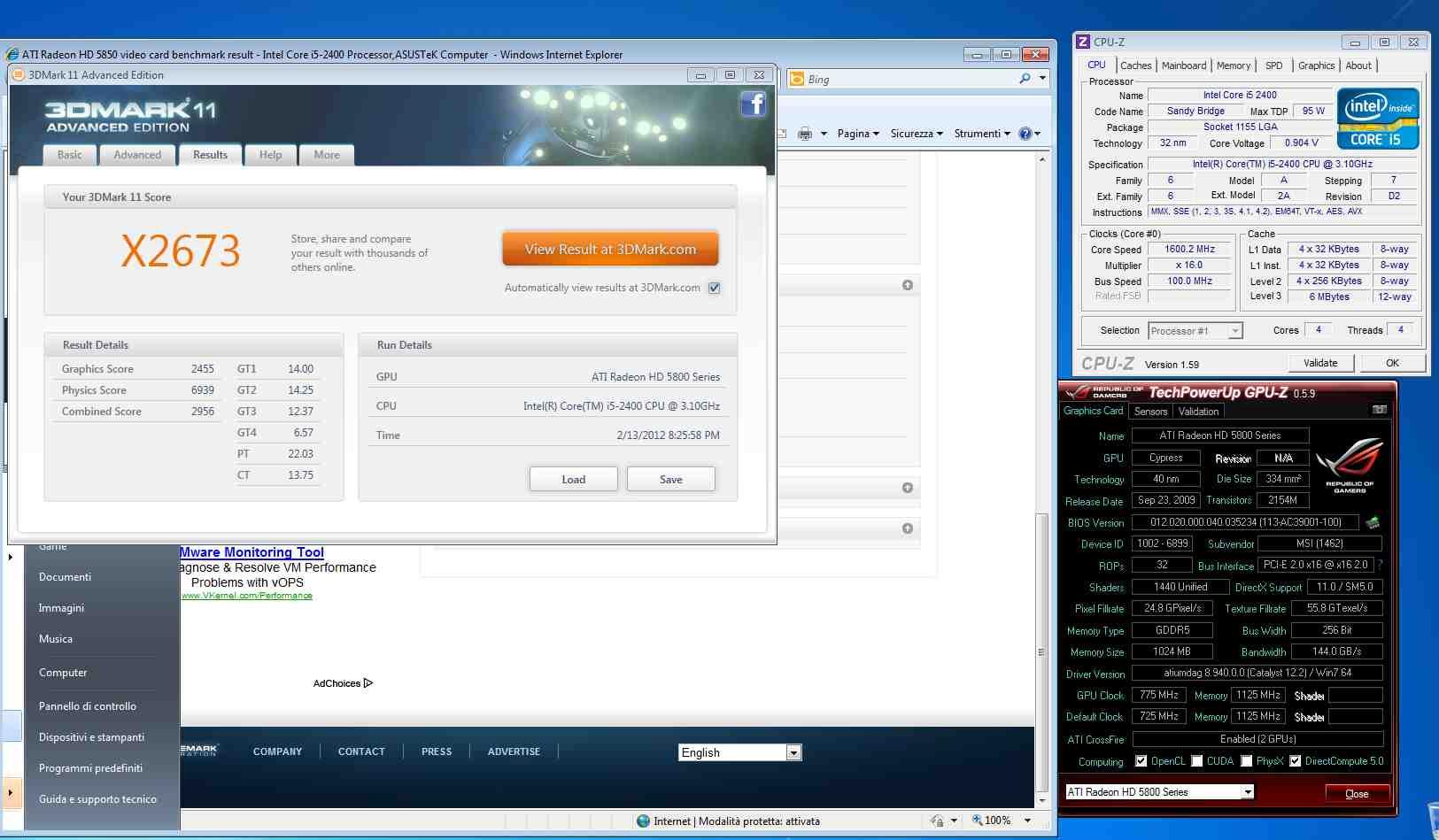The width and height of the screenshot is (1439, 840).
Task: Open the Sensors tab in GPU-Z
Action: (x=1150, y=412)
